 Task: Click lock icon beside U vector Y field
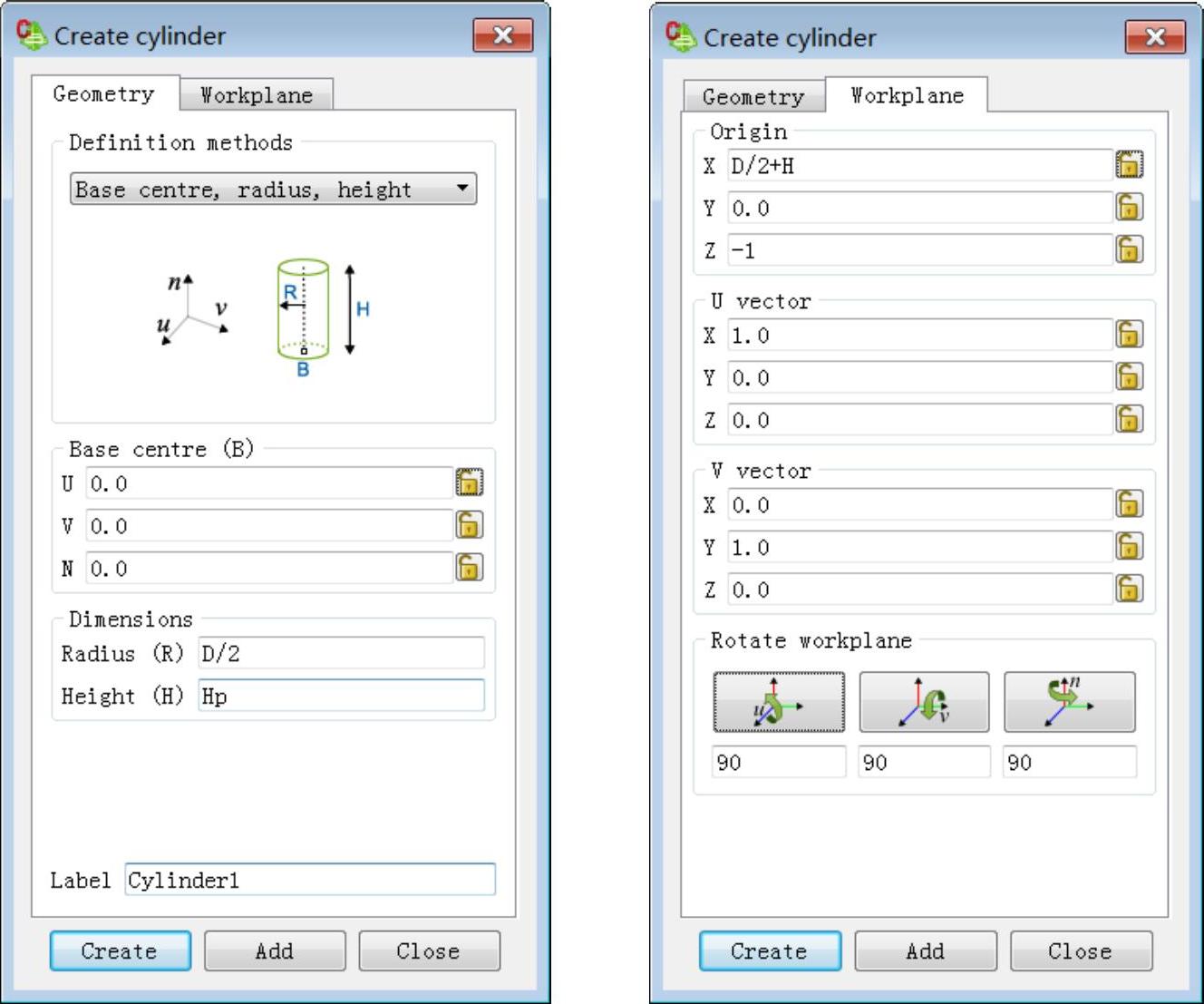pyautogui.click(x=1129, y=377)
